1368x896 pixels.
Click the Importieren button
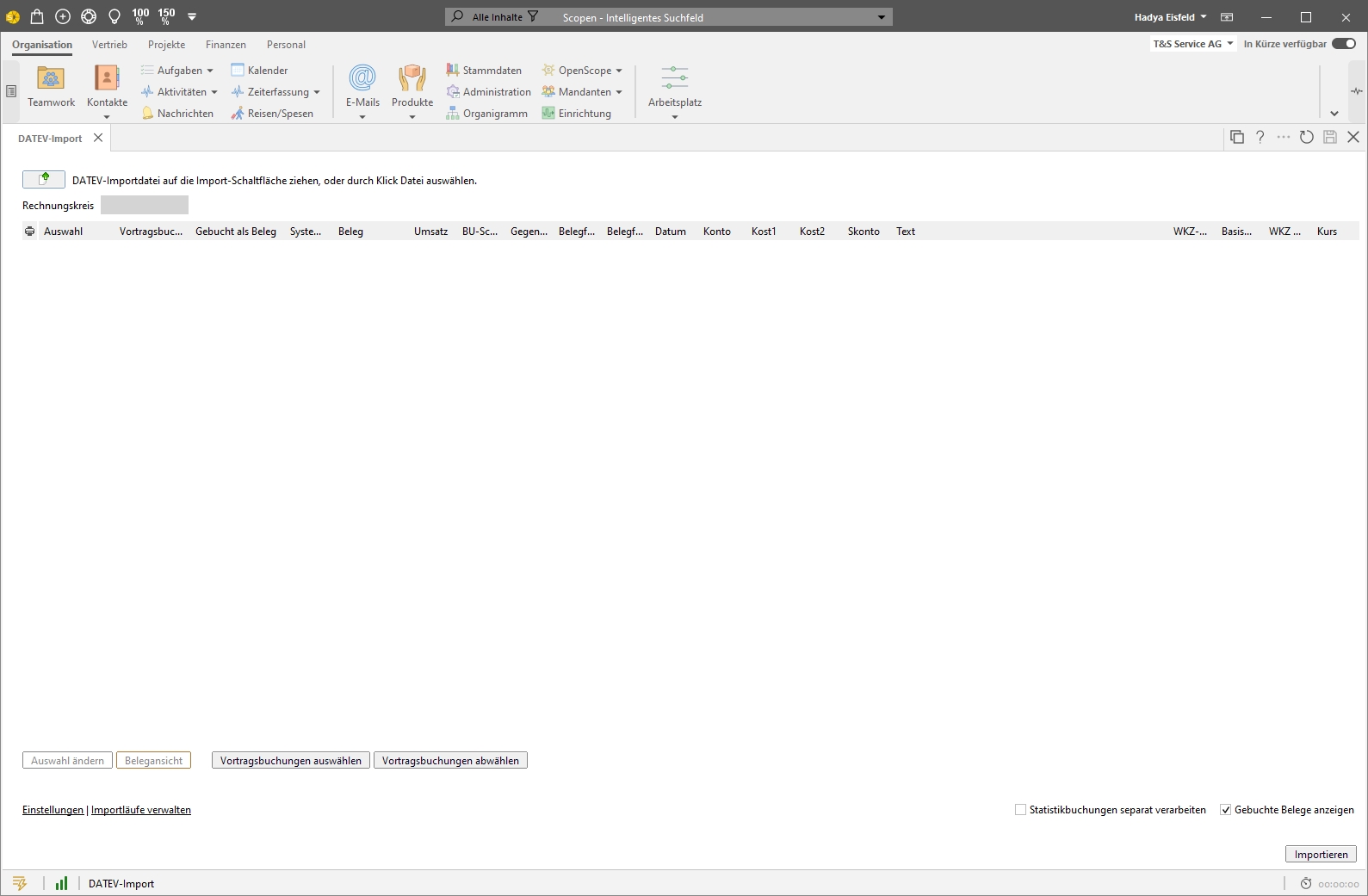click(1321, 854)
